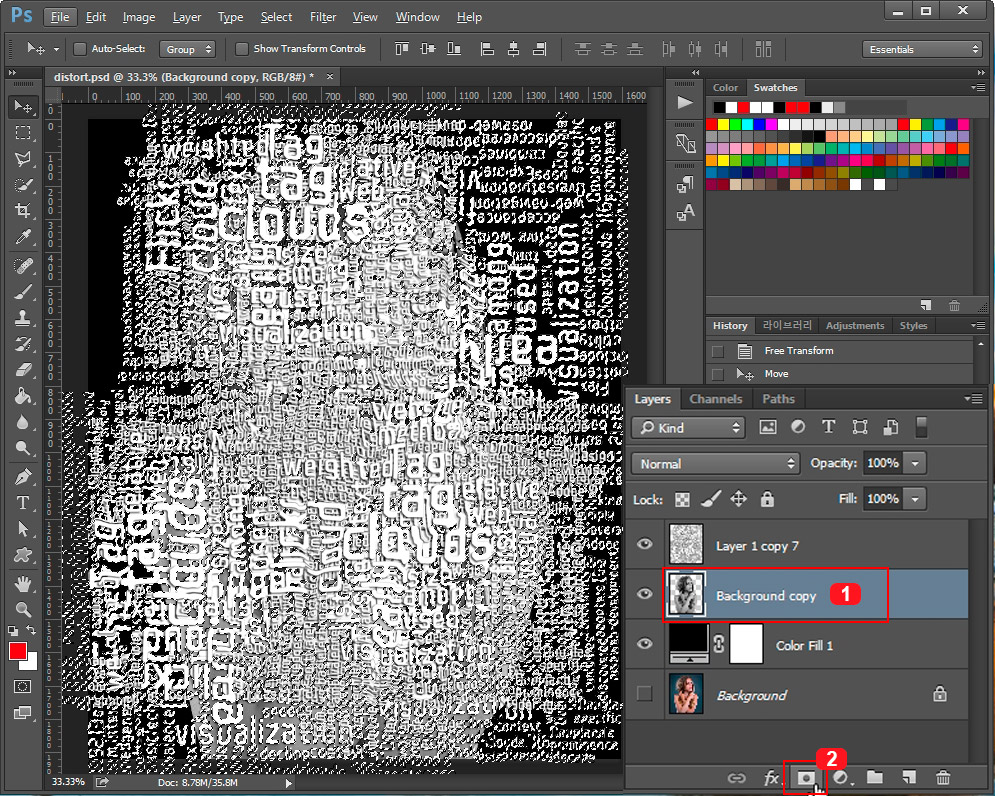Hide Color Fill 1 layer eye
The image size is (995, 796).
(645, 644)
